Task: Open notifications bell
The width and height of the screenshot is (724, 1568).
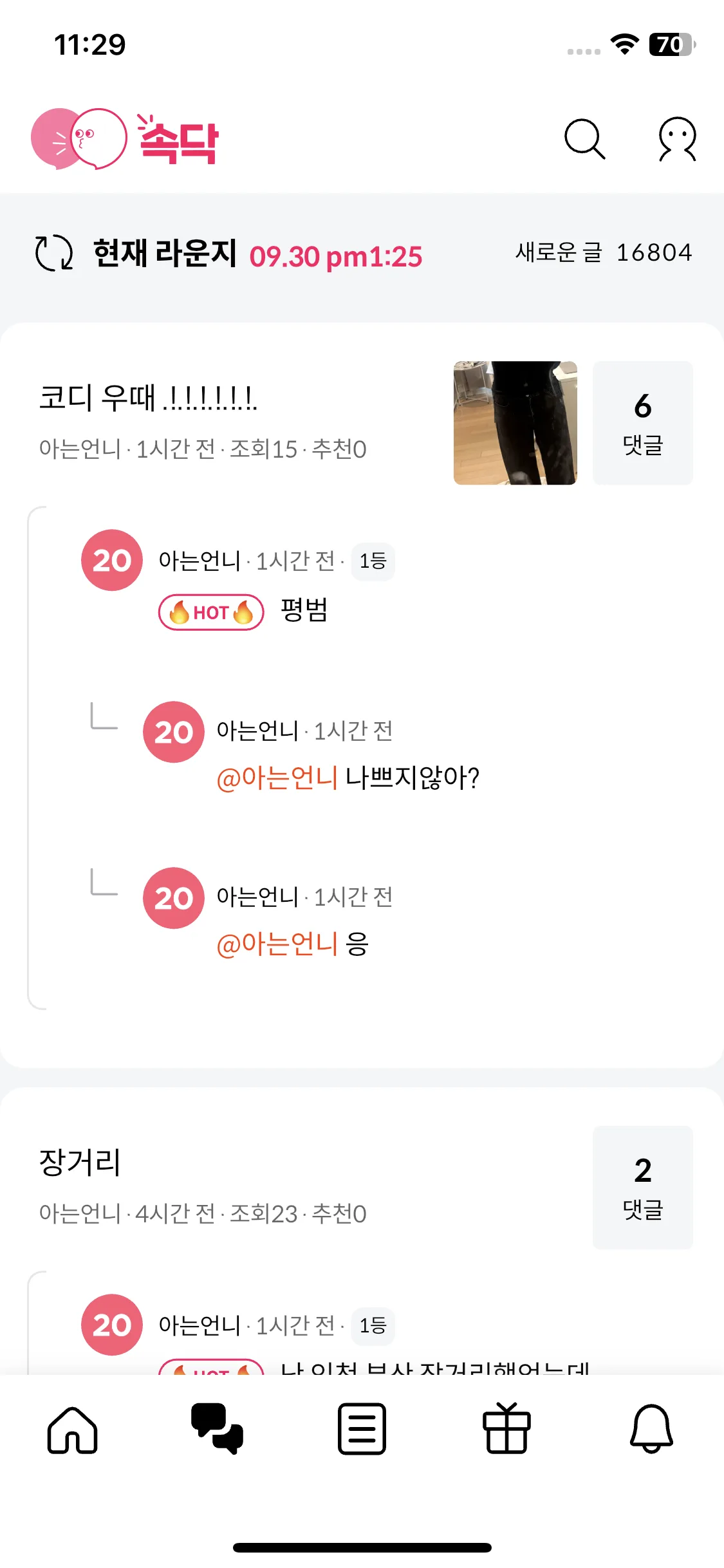Action: tap(651, 1430)
